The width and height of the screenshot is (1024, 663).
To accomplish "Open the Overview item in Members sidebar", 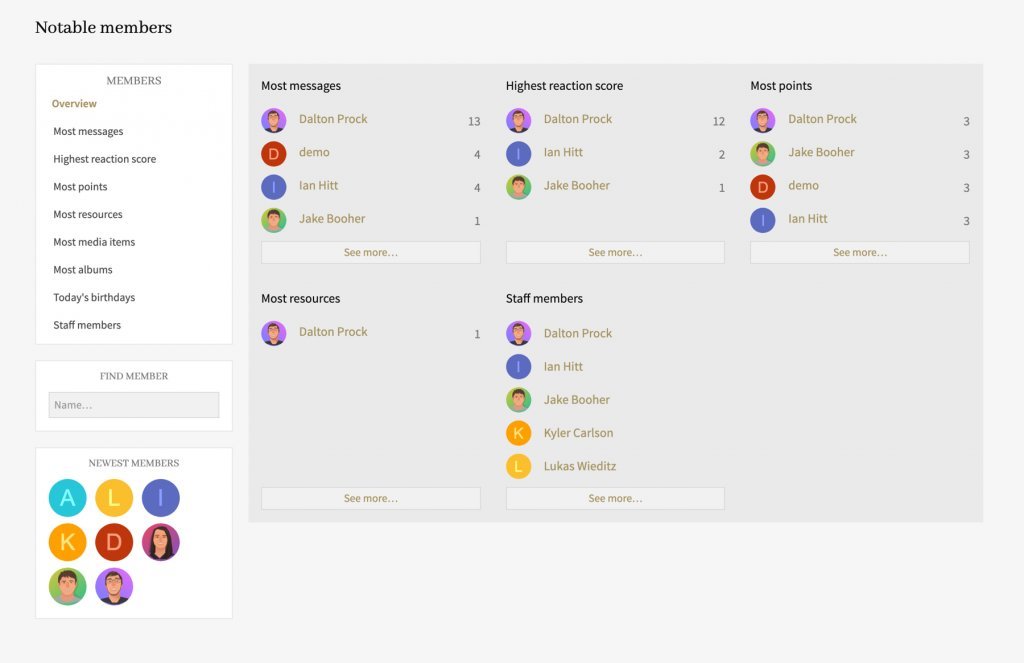I will tap(74, 104).
